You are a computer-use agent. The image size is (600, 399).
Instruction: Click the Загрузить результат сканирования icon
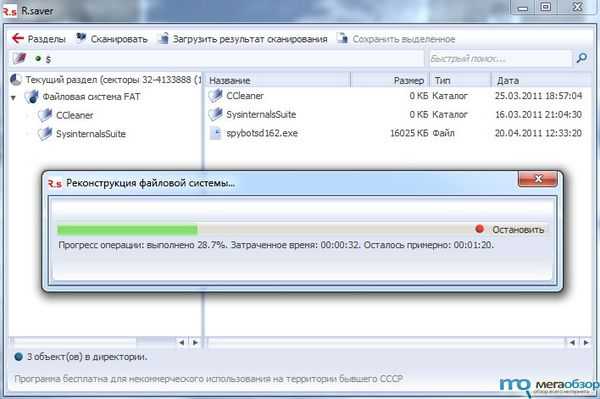[x=164, y=38]
